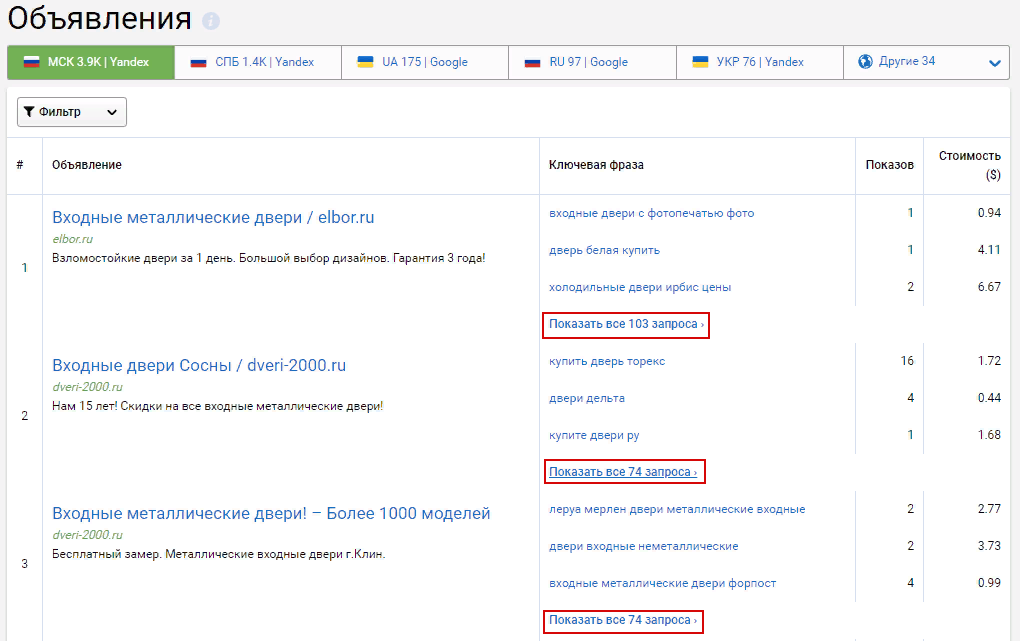The width and height of the screenshot is (1020, 641).
Task: Click the Ключевая фраза column header
Action: point(596,165)
